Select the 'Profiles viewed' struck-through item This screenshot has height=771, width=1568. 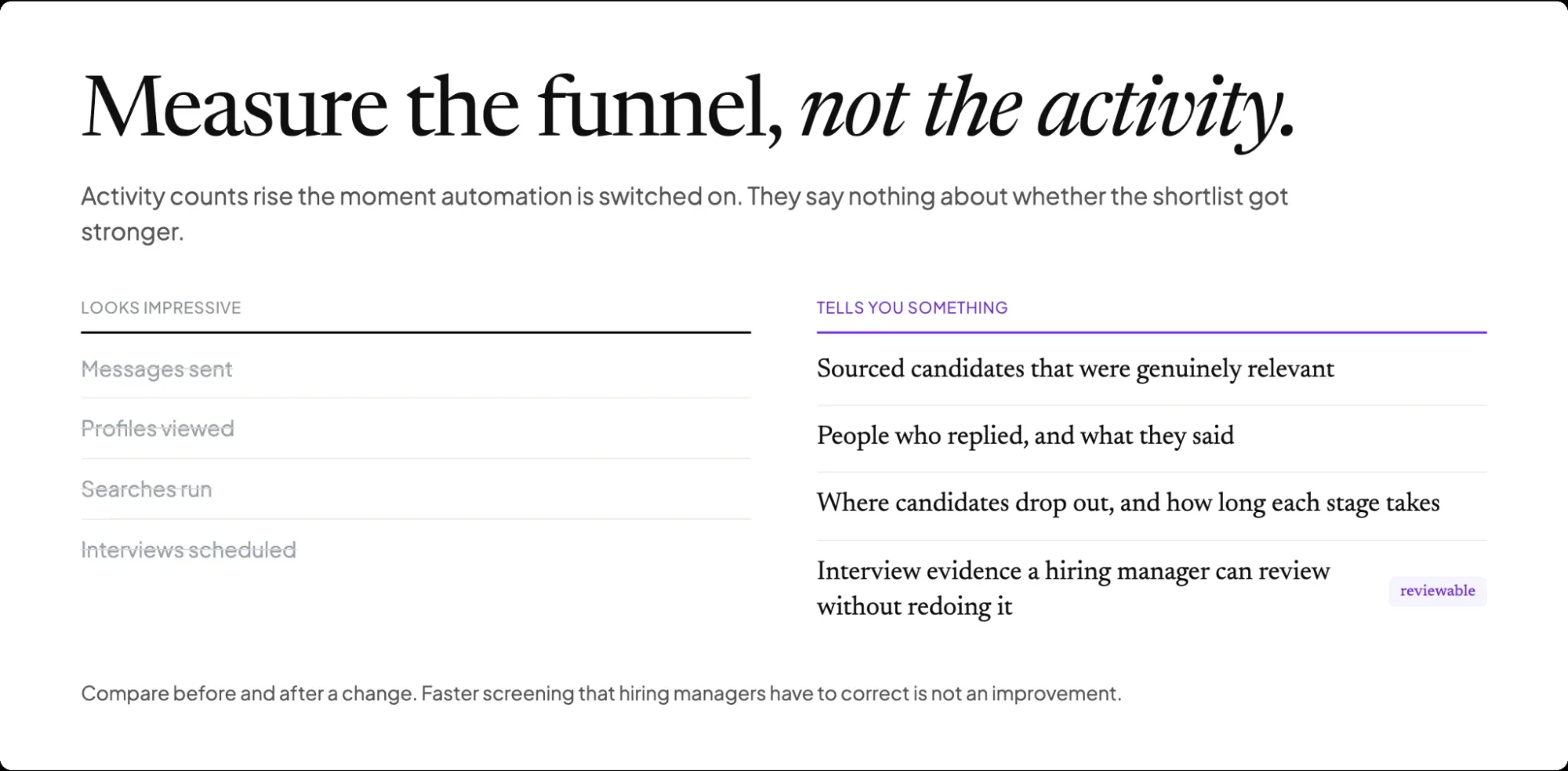(x=158, y=428)
